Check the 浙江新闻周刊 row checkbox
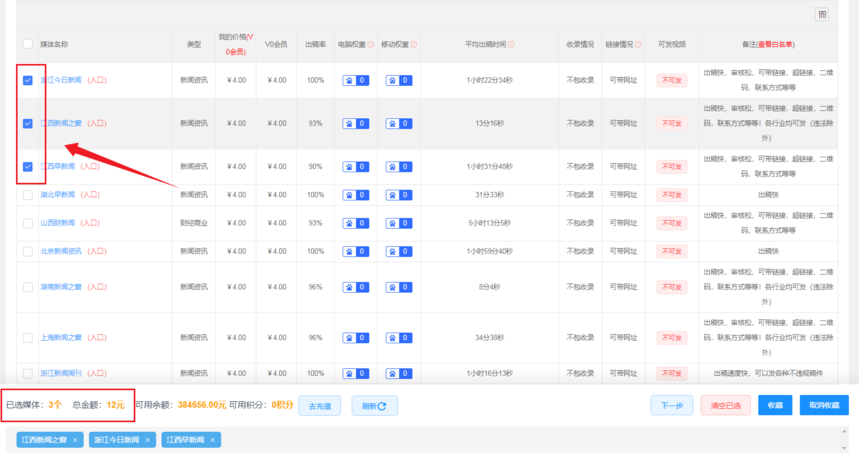Viewport: 859px width, 460px height. [28, 373]
